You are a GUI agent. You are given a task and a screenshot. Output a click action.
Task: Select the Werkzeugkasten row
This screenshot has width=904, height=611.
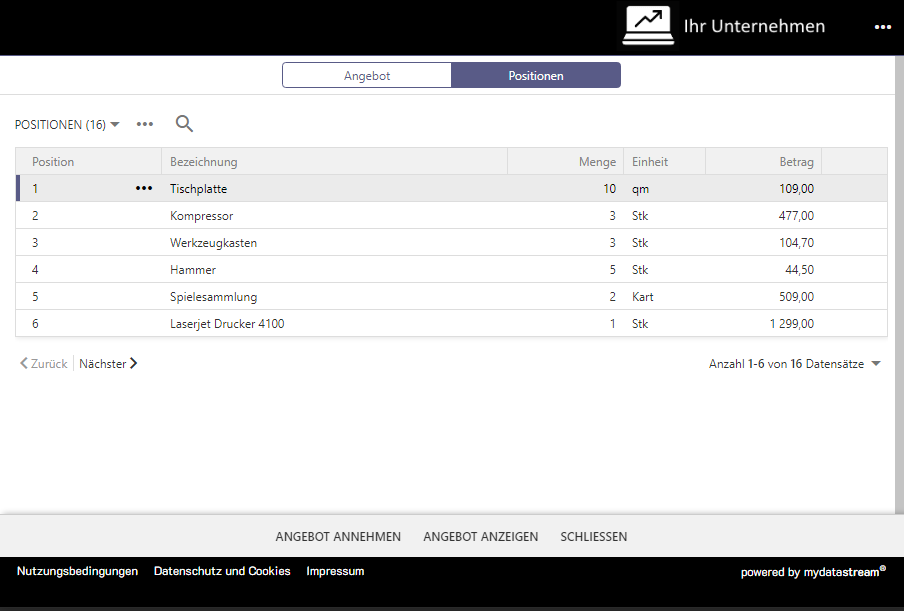451,243
